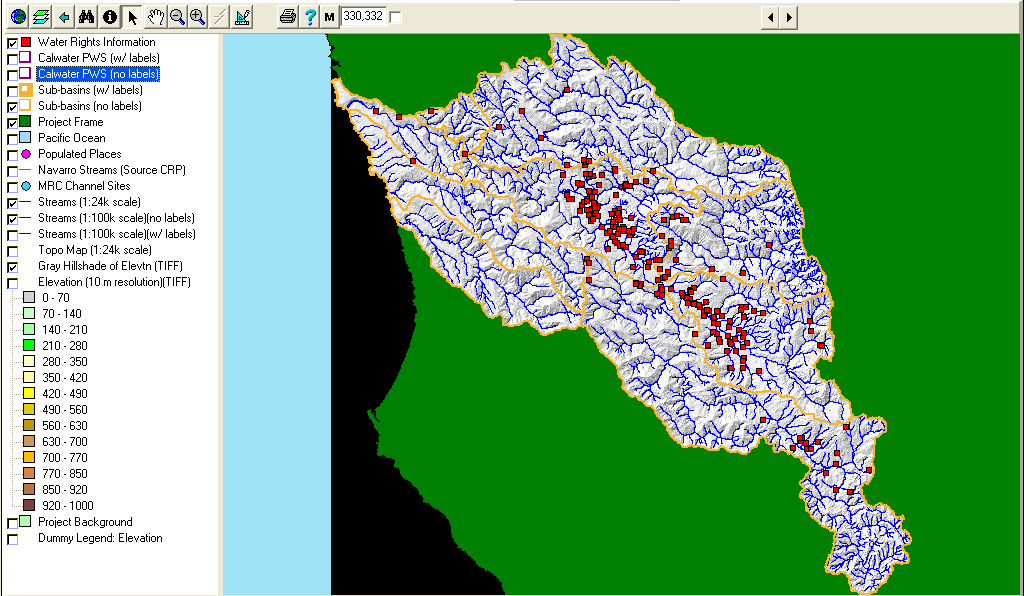Check the Topo Map (1:24k scale) box
The image size is (1024, 596).
pyautogui.click(x=12, y=251)
